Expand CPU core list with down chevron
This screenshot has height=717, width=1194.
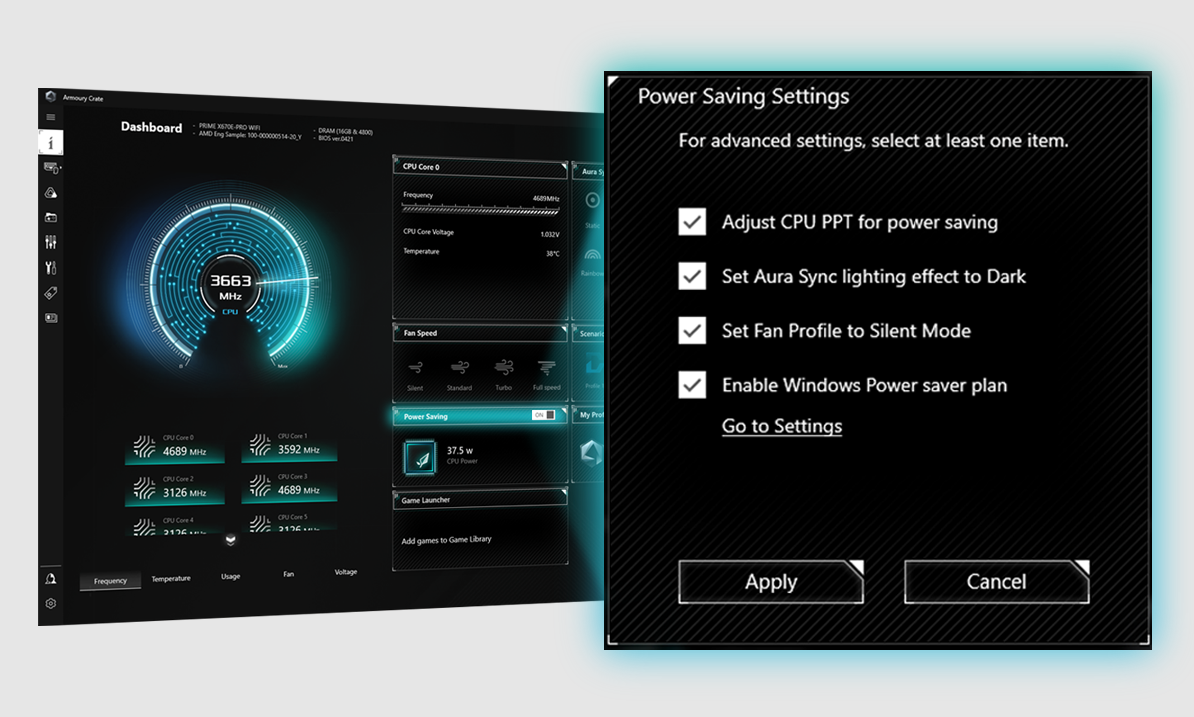(x=231, y=540)
